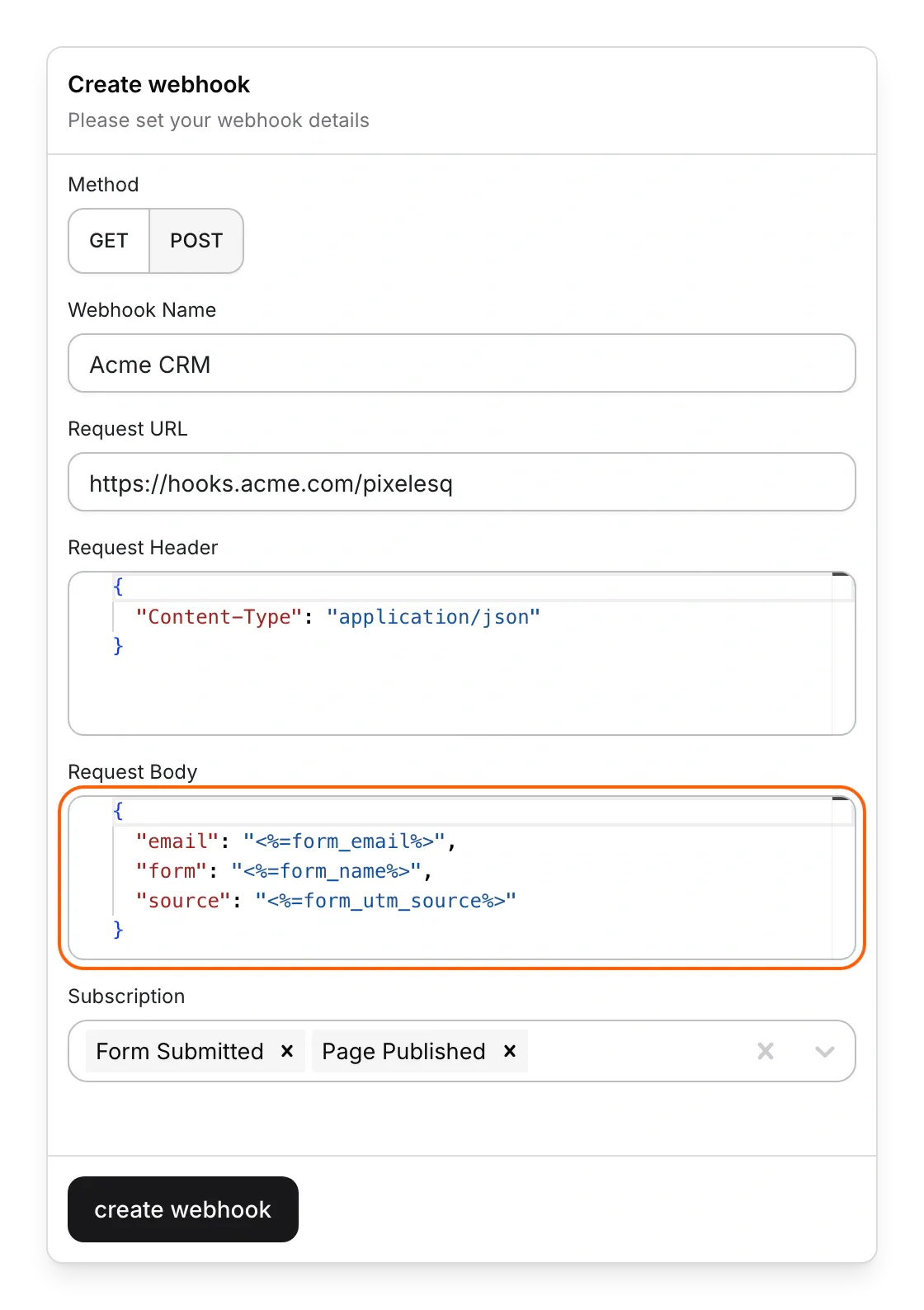The height and width of the screenshot is (1310, 924).
Task: Click the Request Body label
Action: (133, 772)
